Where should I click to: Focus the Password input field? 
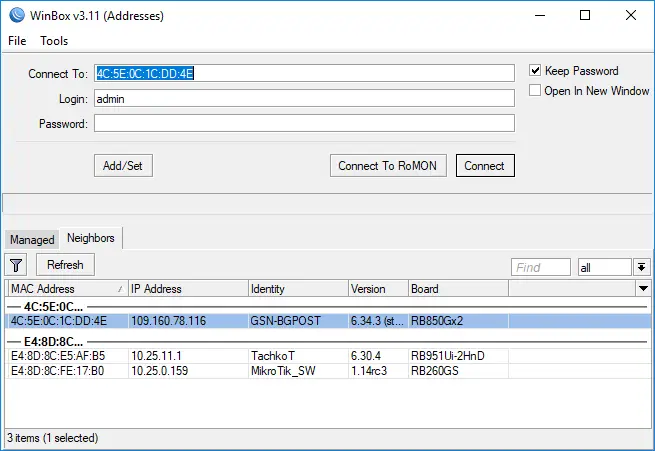tap(304, 124)
